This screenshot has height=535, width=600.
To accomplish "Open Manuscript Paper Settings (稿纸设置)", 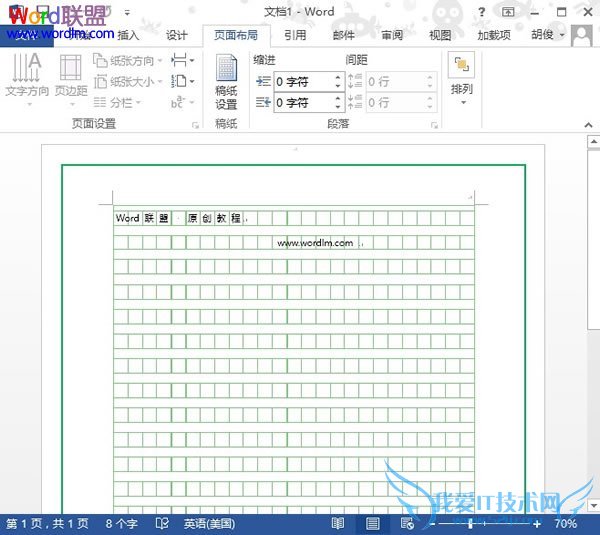I will tap(226, 82).
